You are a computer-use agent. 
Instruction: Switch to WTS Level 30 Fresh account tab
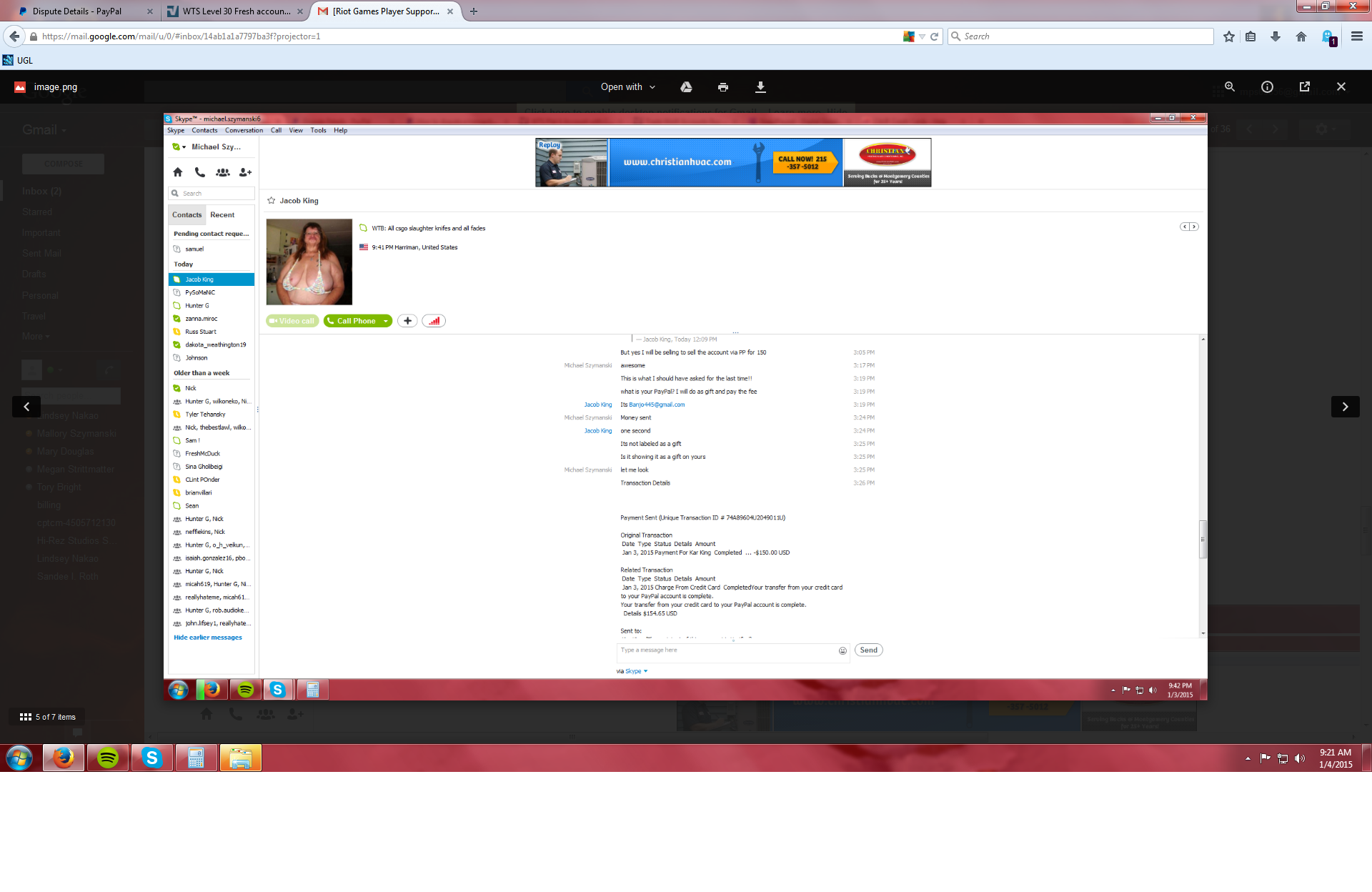[236, 11]
